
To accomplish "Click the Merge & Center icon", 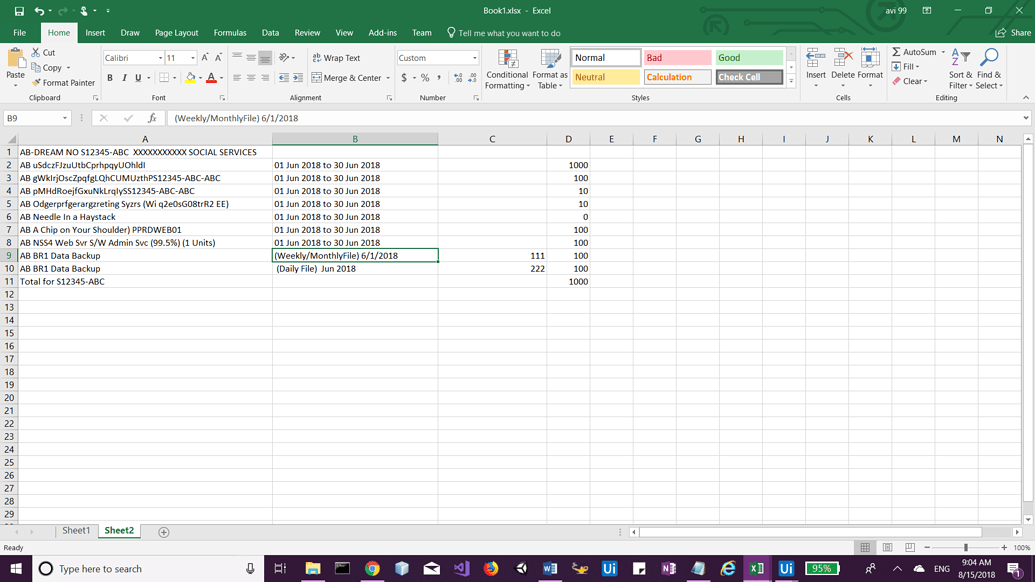I will click(317, 78).
